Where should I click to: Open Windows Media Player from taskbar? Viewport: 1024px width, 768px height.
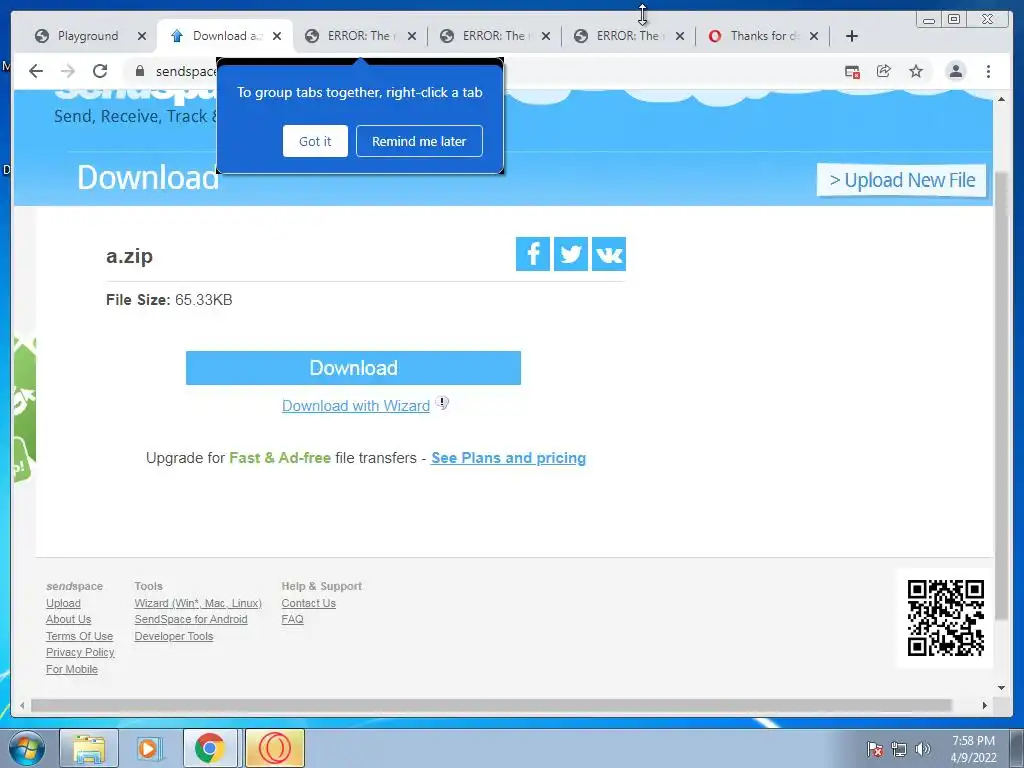[x=150, y=748]
